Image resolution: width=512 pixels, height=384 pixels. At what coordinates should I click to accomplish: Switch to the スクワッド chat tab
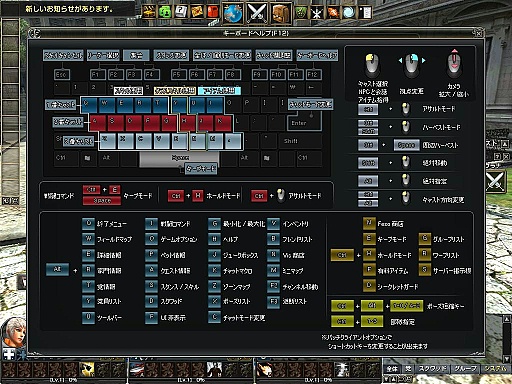coord(432,369)
